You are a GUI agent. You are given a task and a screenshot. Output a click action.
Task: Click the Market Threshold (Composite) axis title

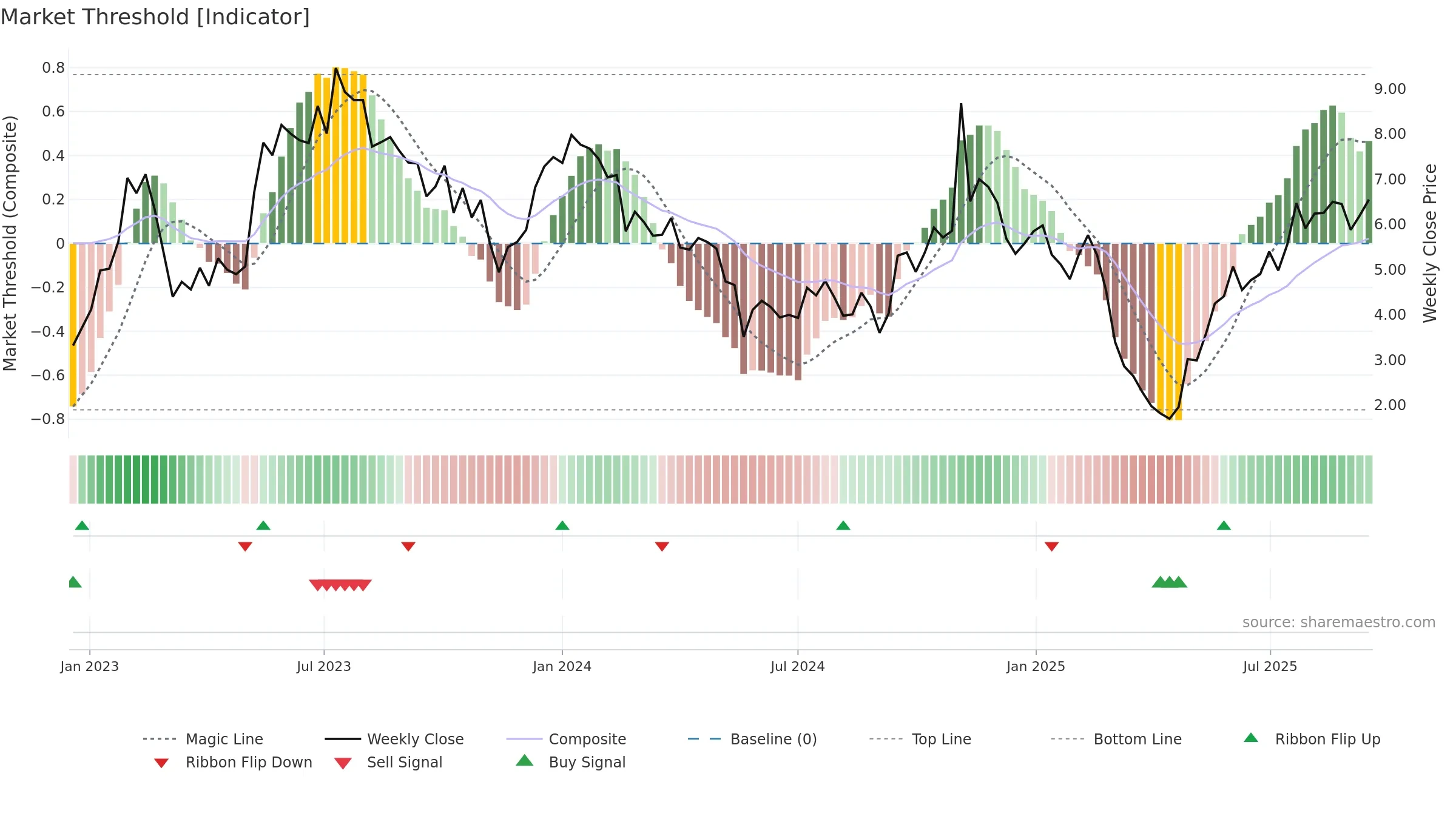pos(10,243)
